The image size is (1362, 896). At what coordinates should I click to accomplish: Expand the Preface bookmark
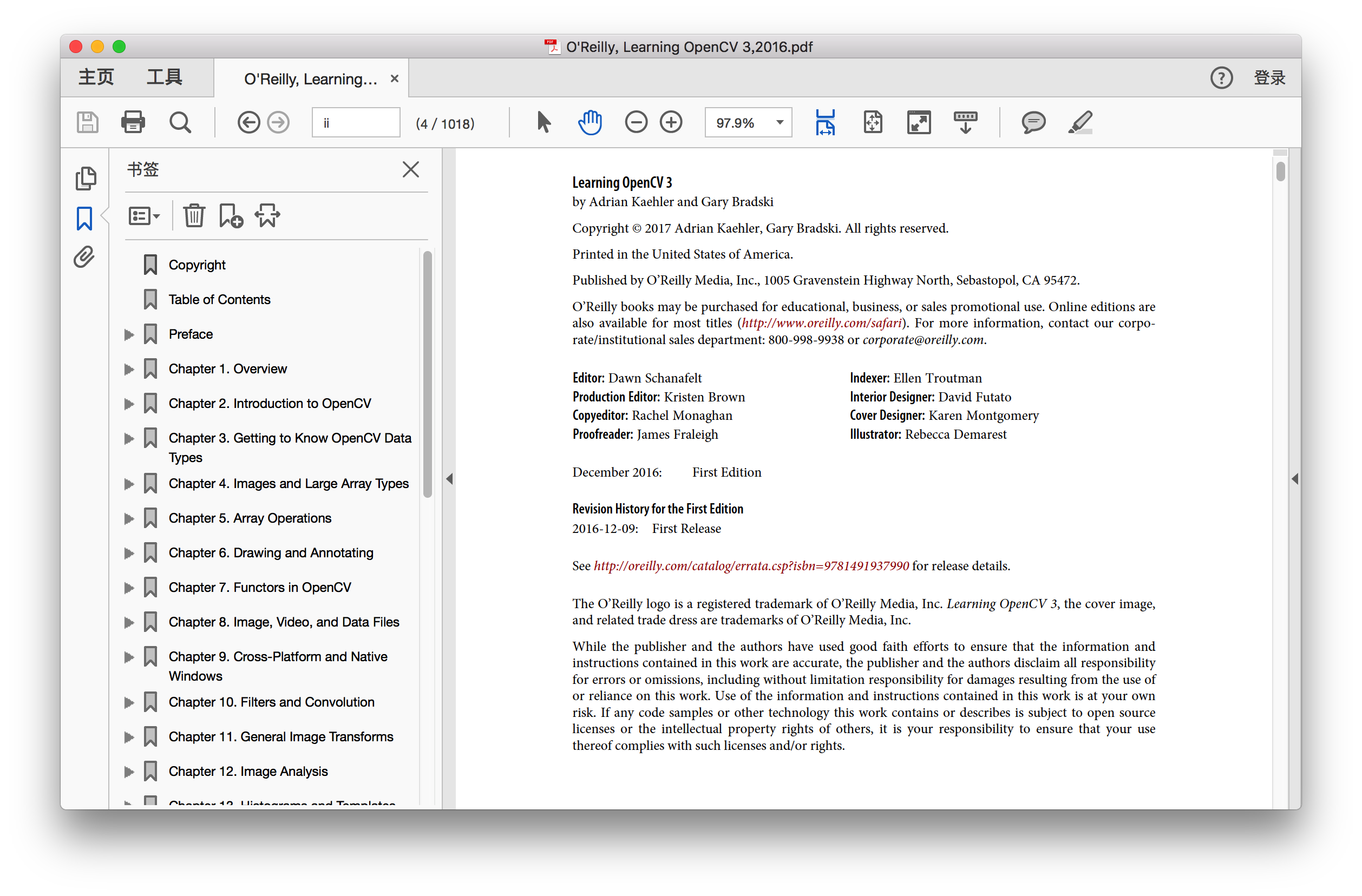coord(129,335)
